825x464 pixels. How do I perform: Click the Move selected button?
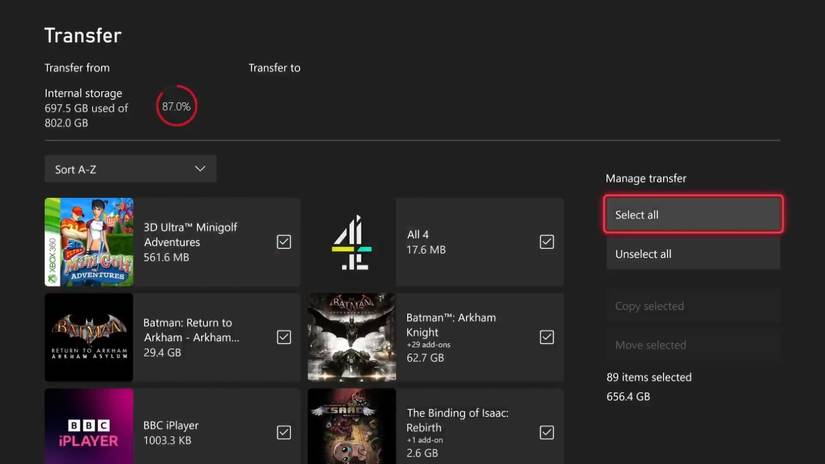[x=693, y=345]
